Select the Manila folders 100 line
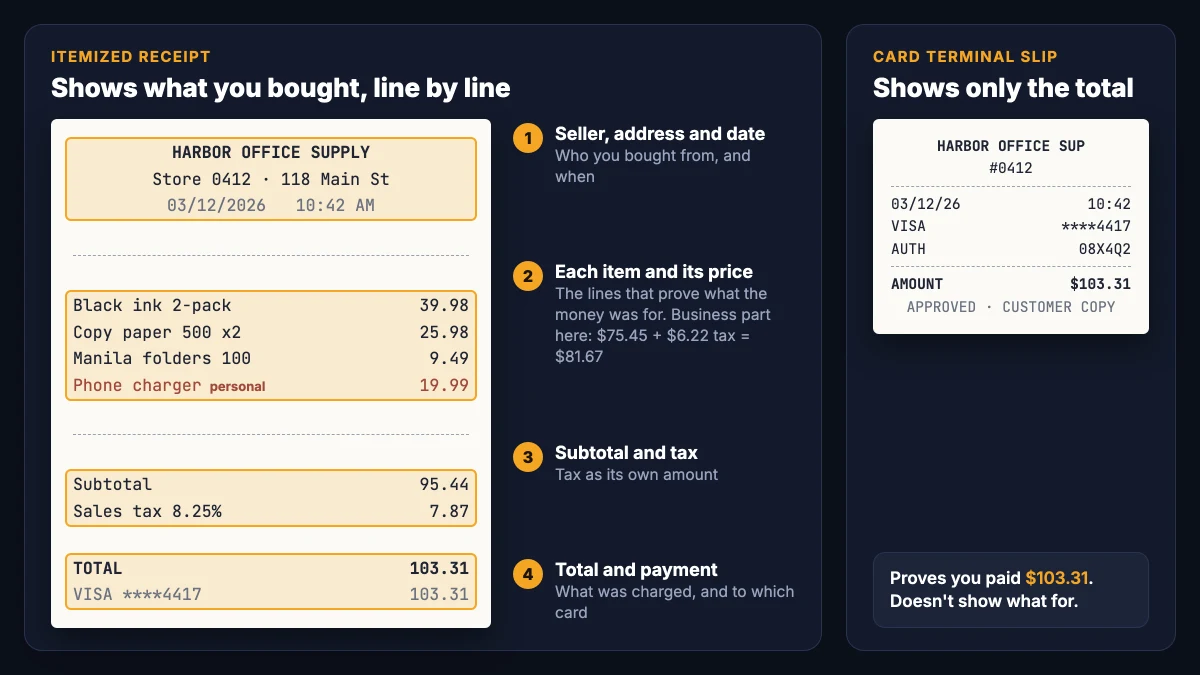1200x675 pixels. point(271,358)
